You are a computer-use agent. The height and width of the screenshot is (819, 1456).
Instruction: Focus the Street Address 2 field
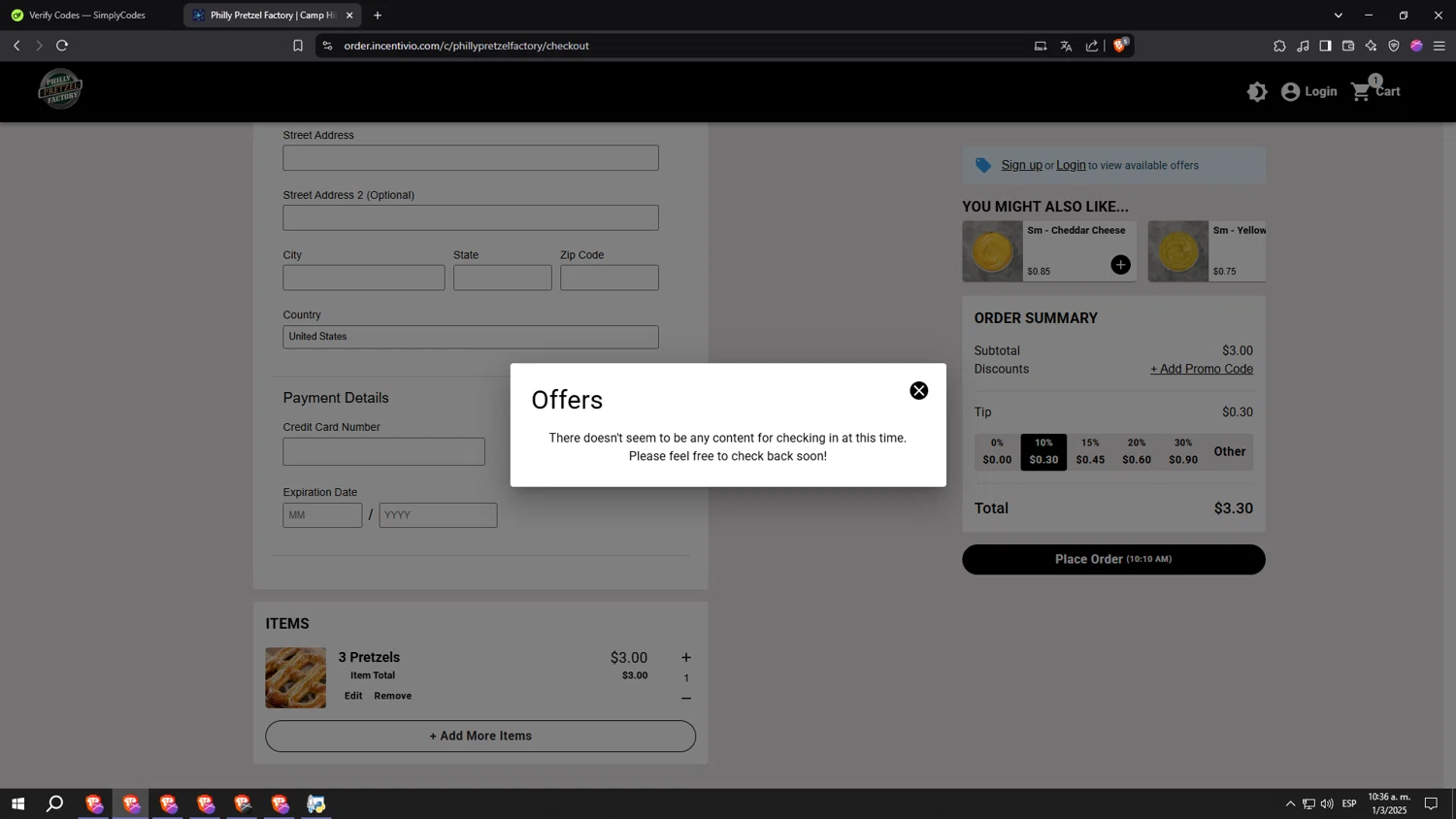(x=471, y=217)
